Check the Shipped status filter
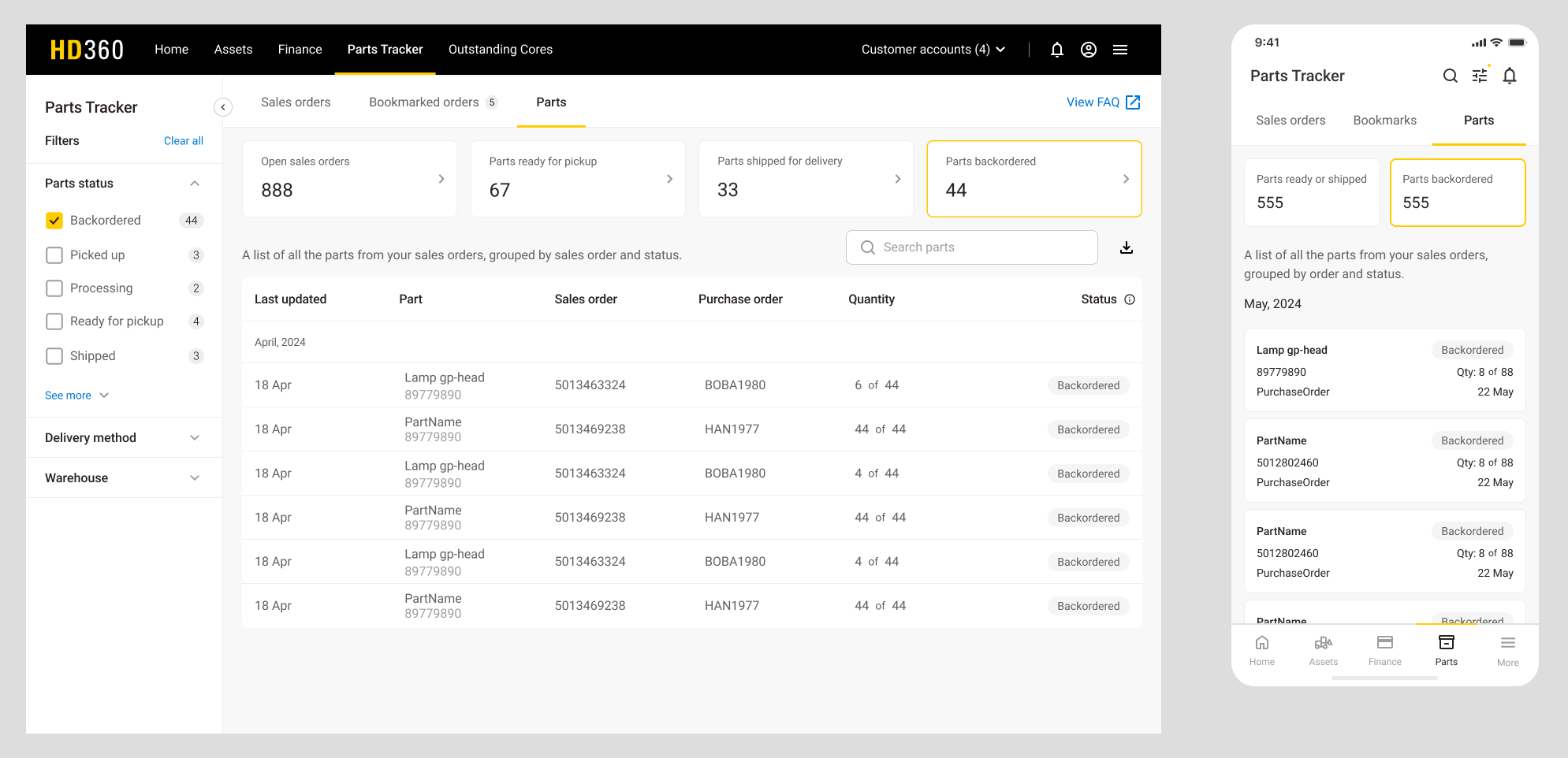Screen dimensions: 1568x758 [54, 356]
